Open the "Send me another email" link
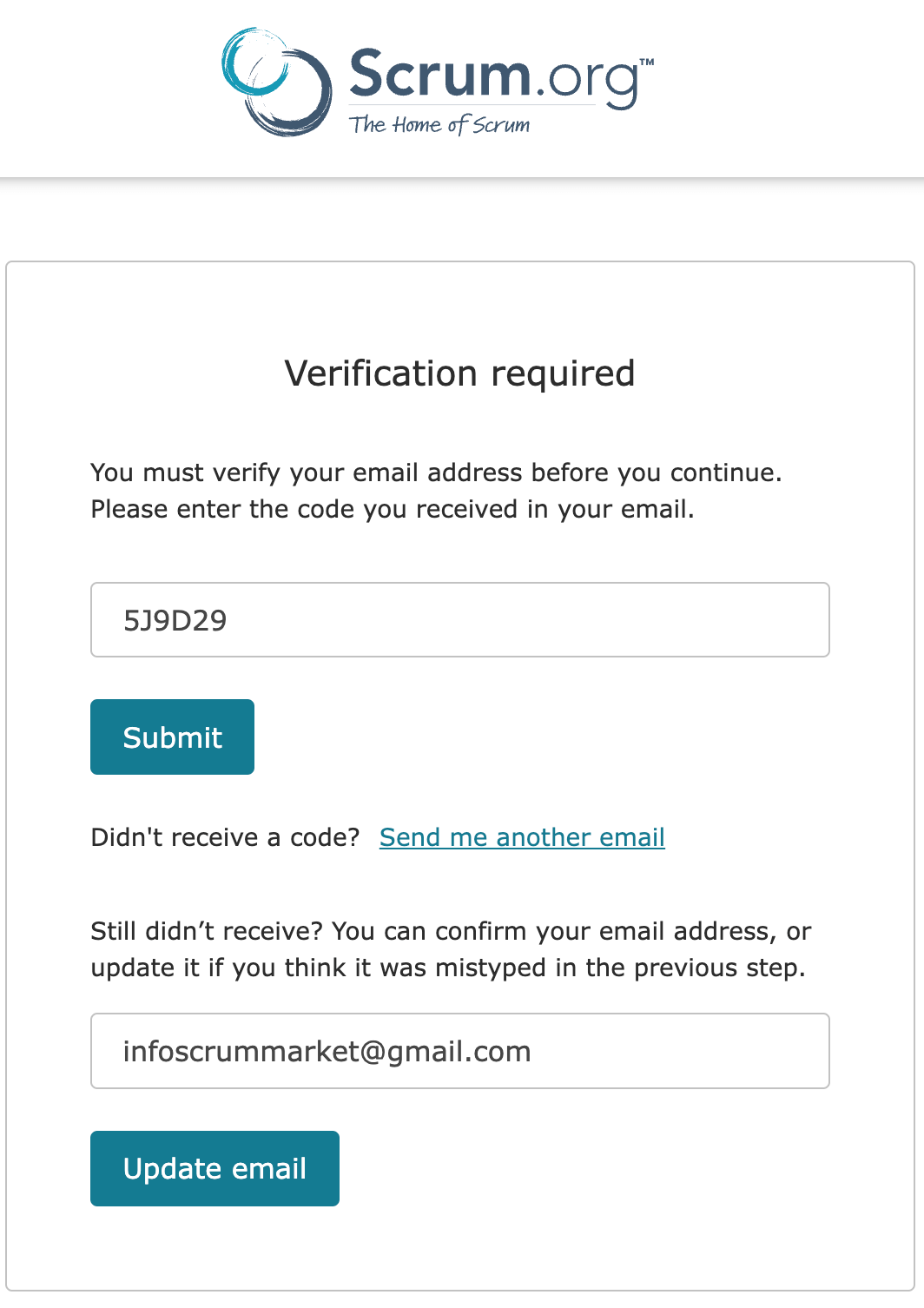 [522, 837]
